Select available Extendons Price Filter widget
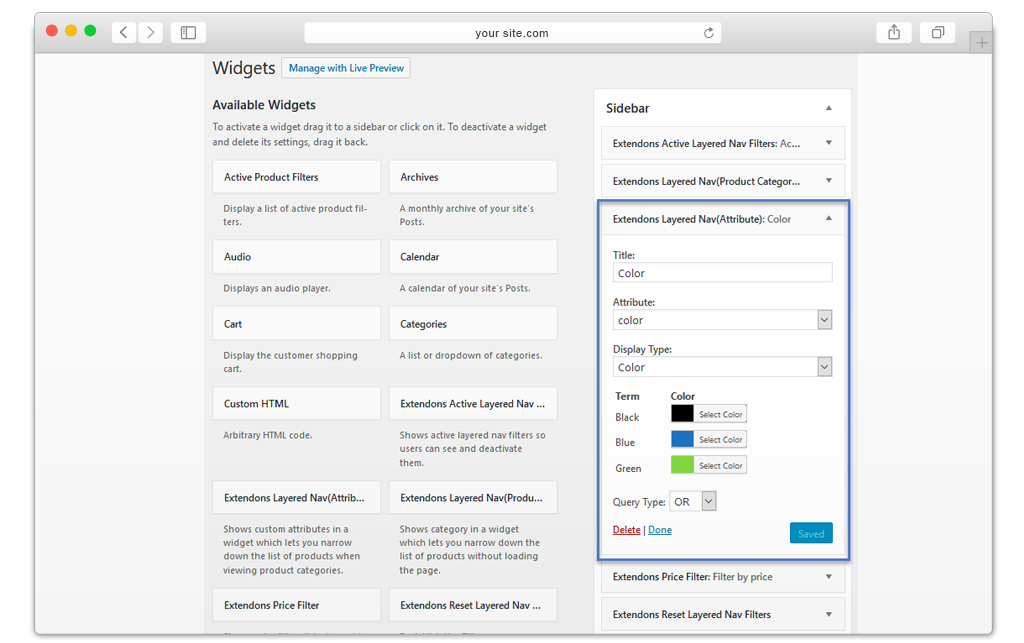Image resolution: width=1024 pixels, height=643 pixels. (296, 605)
